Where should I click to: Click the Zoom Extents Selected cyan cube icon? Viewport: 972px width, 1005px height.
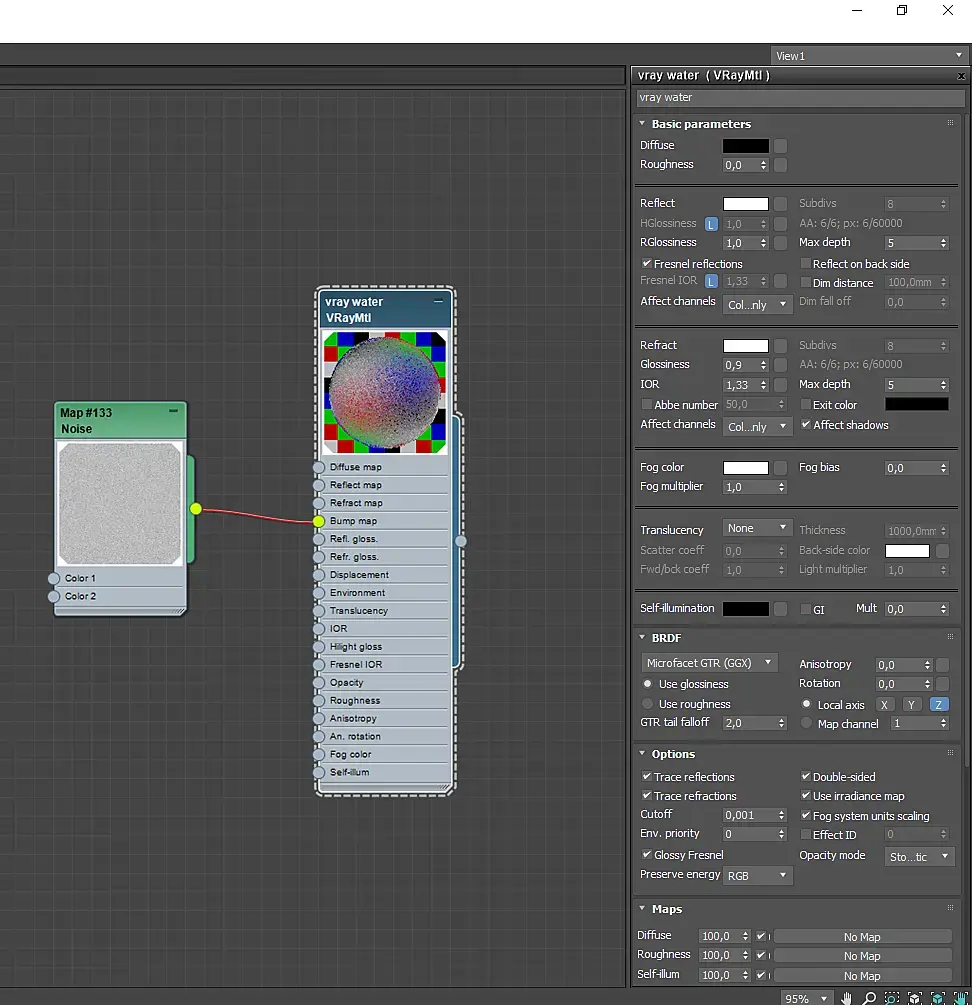tap(937, 998)
